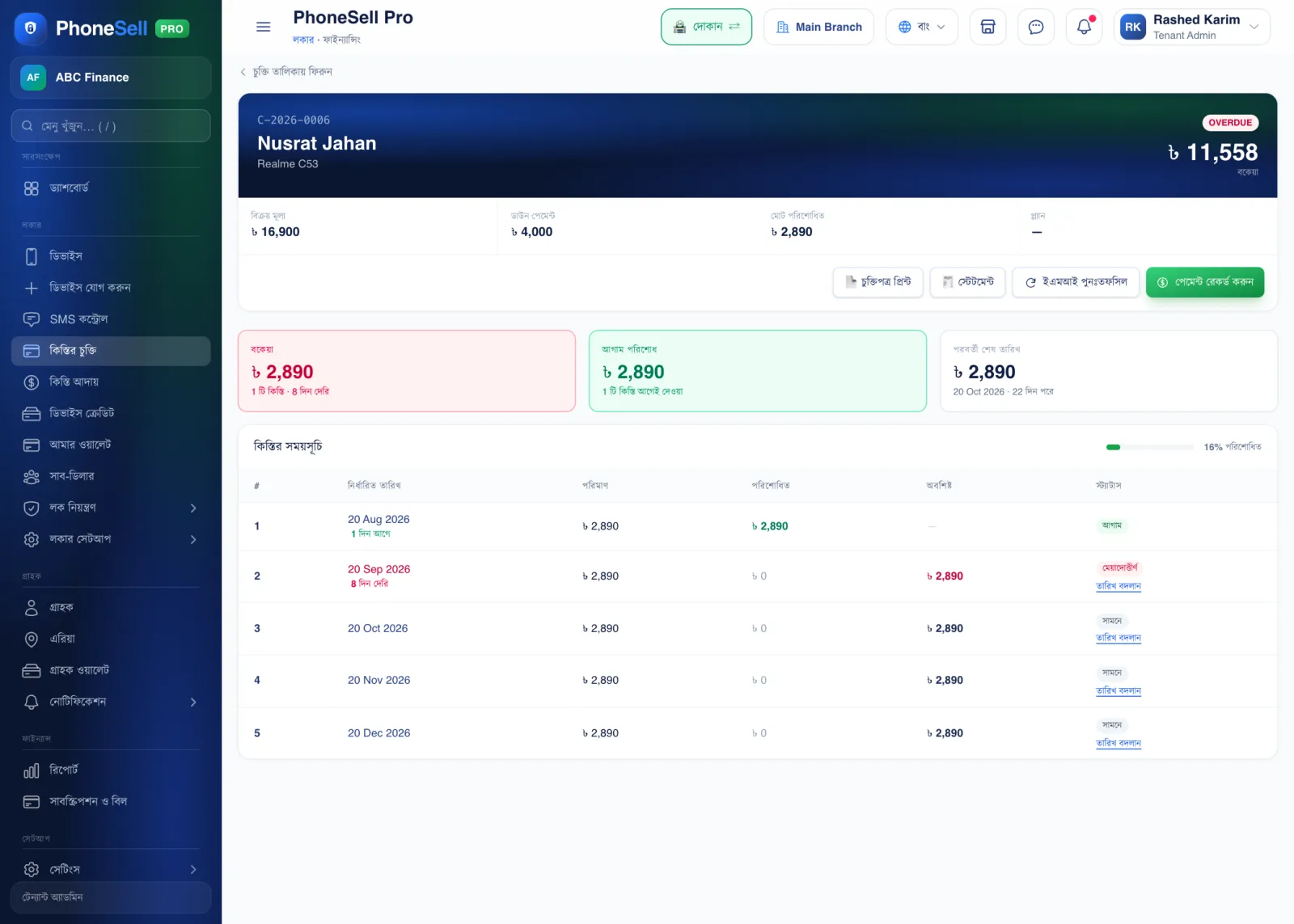This screenshot has width=1294, height=924.
Task: Click চুক্তিপত্র প্রিন্ট button
Action: [877, 282]
